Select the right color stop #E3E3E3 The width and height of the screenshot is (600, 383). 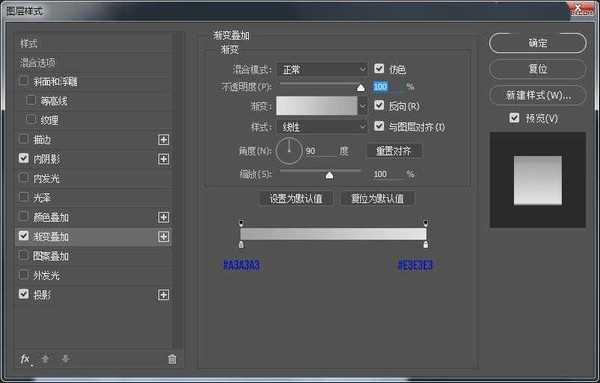(x=426, y=244)
